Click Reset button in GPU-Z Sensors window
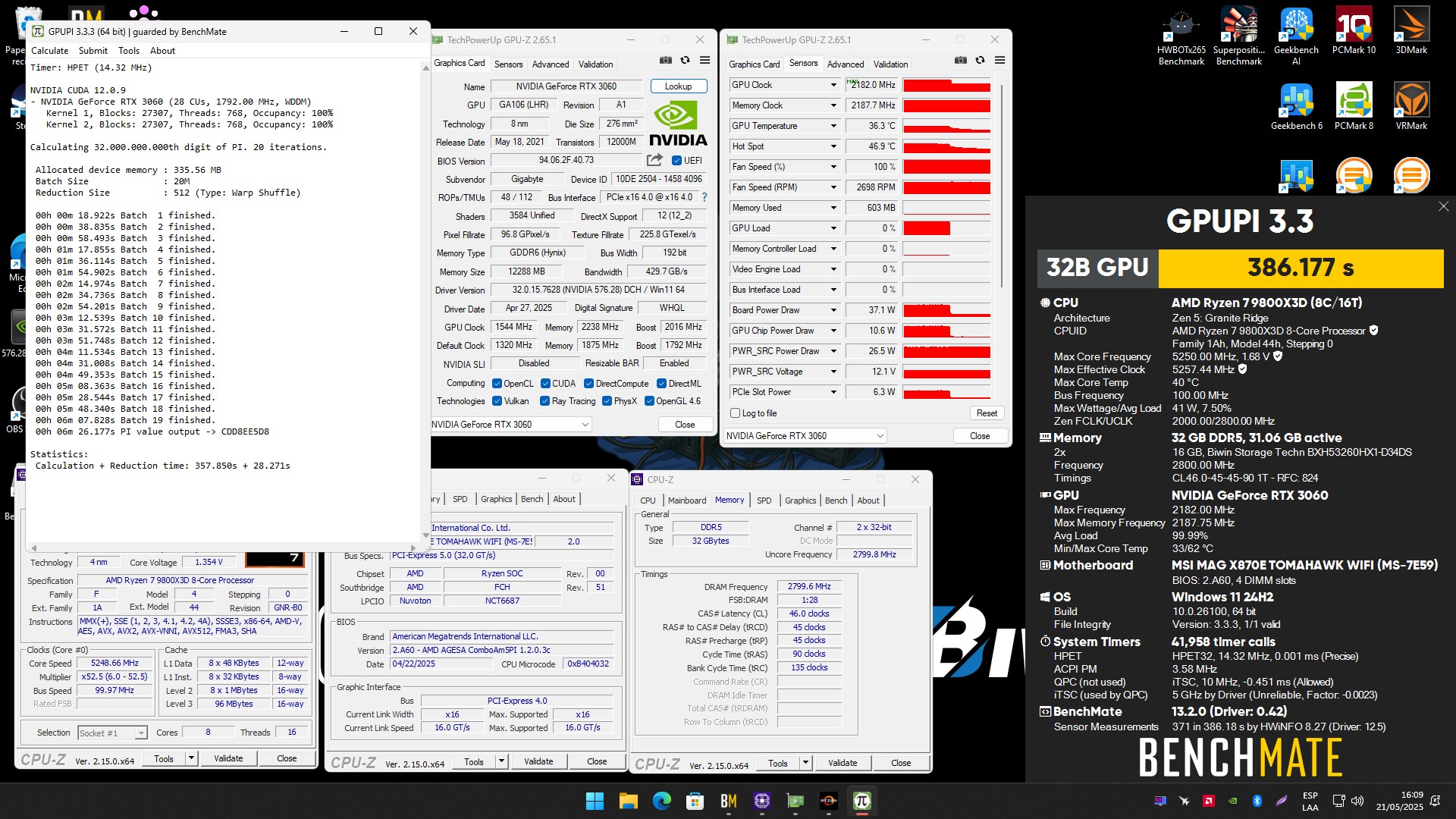The width and height of the screenshot is (1456, 819). 987,413
